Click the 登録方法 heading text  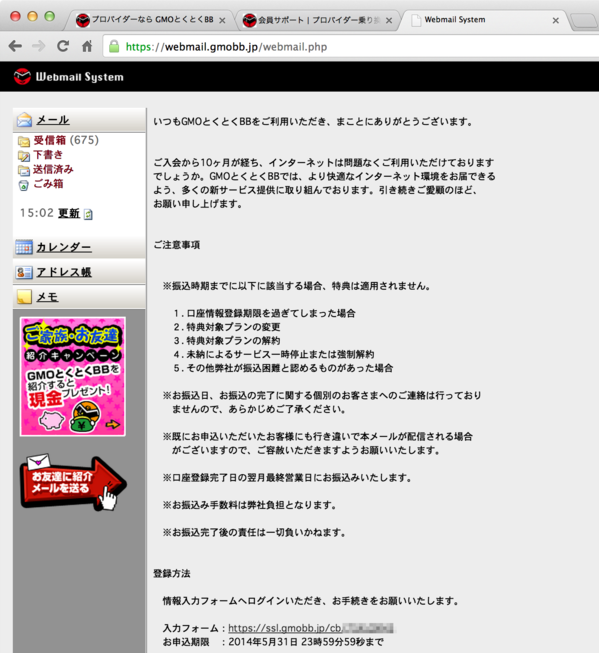tap(172, 573)
